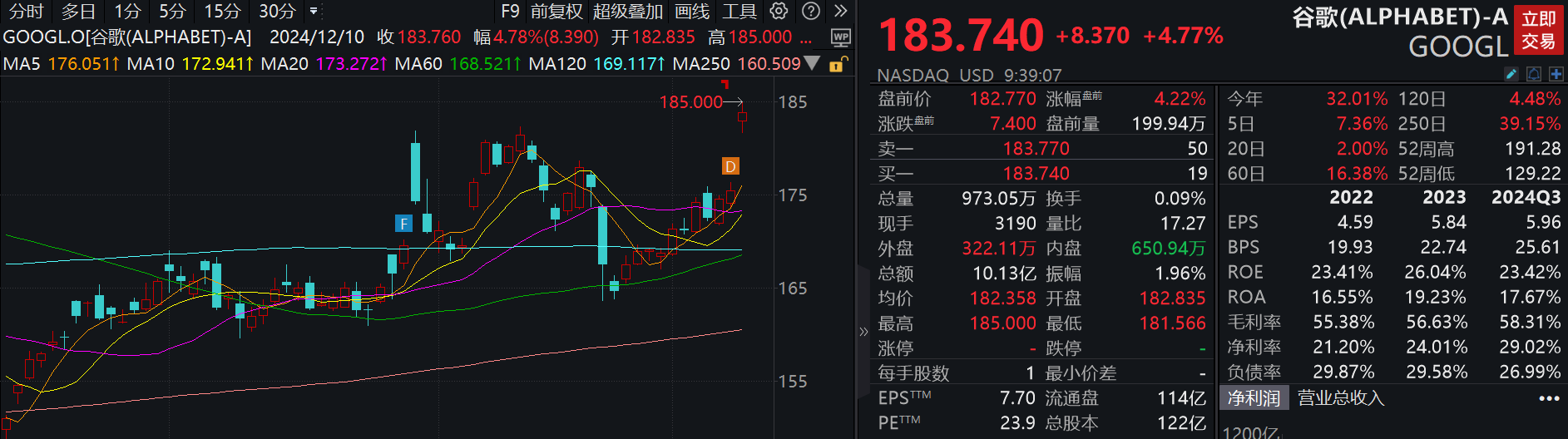Screen dimensions: 1568x439
Task: Click the MA10 172.941 indicator label
Action: 190,63
